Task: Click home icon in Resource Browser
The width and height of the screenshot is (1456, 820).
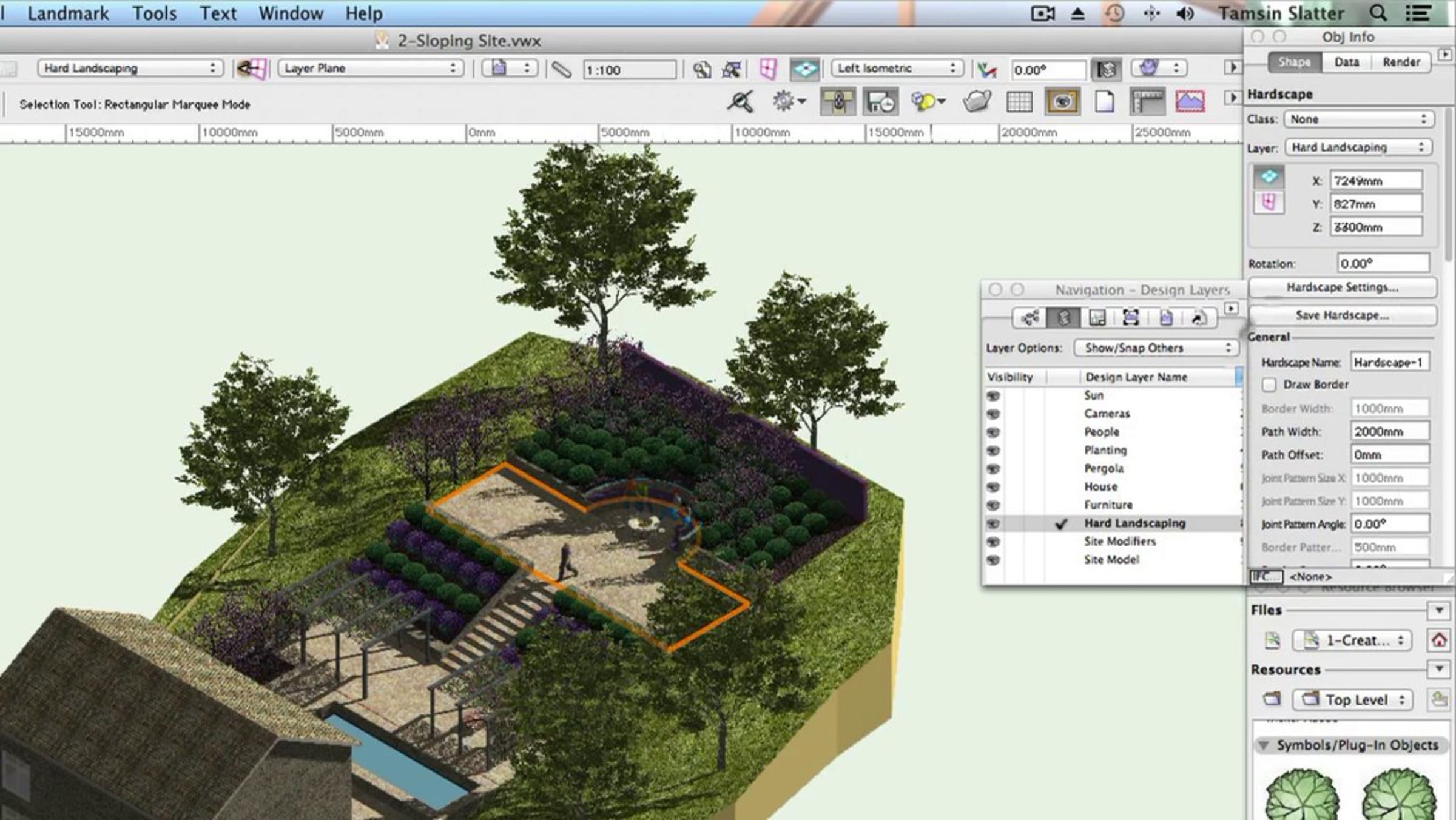Action: tap(1438, 640)
